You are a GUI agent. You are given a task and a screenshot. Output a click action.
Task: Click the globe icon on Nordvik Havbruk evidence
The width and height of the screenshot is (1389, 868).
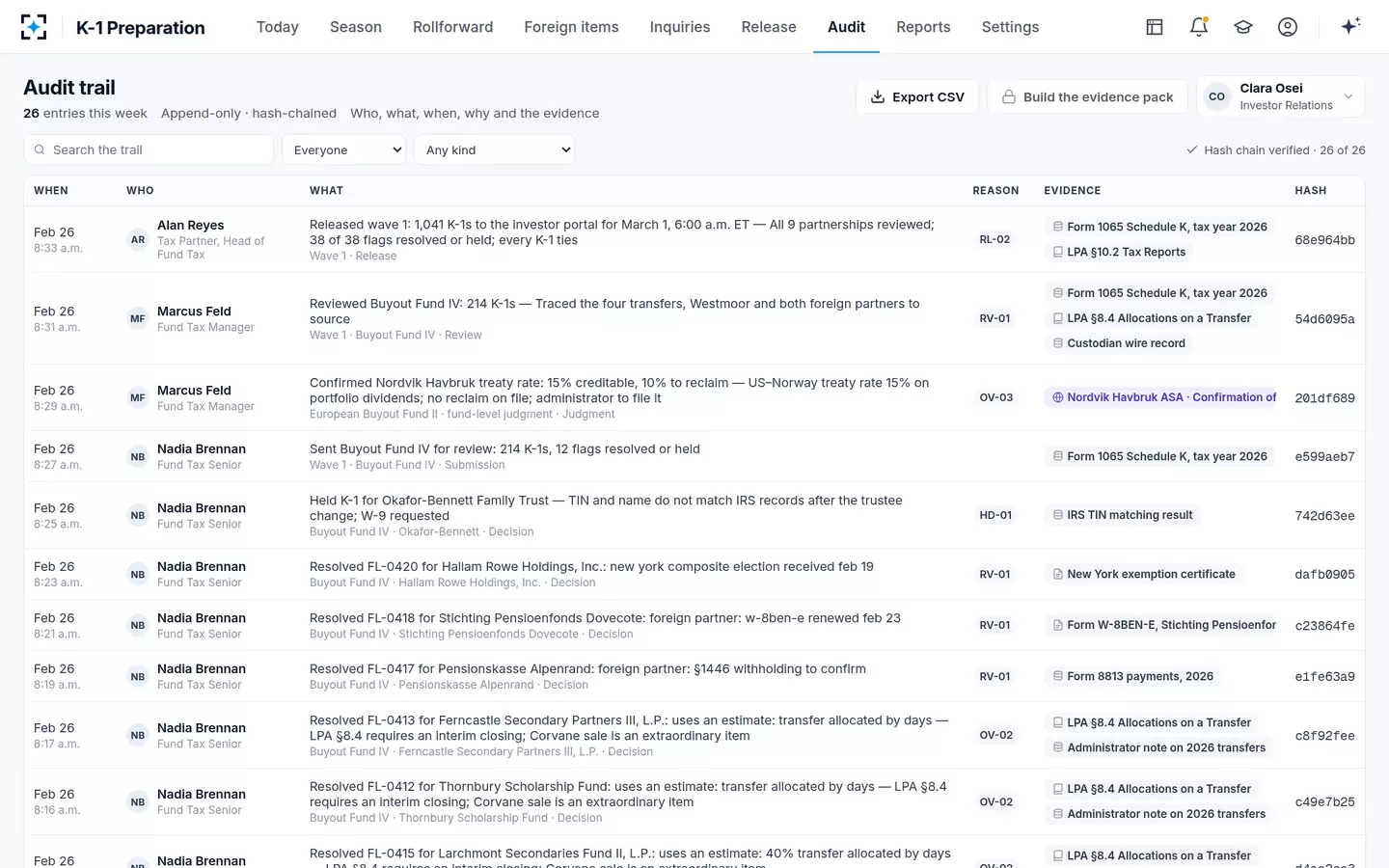[x=1058, y=397]
